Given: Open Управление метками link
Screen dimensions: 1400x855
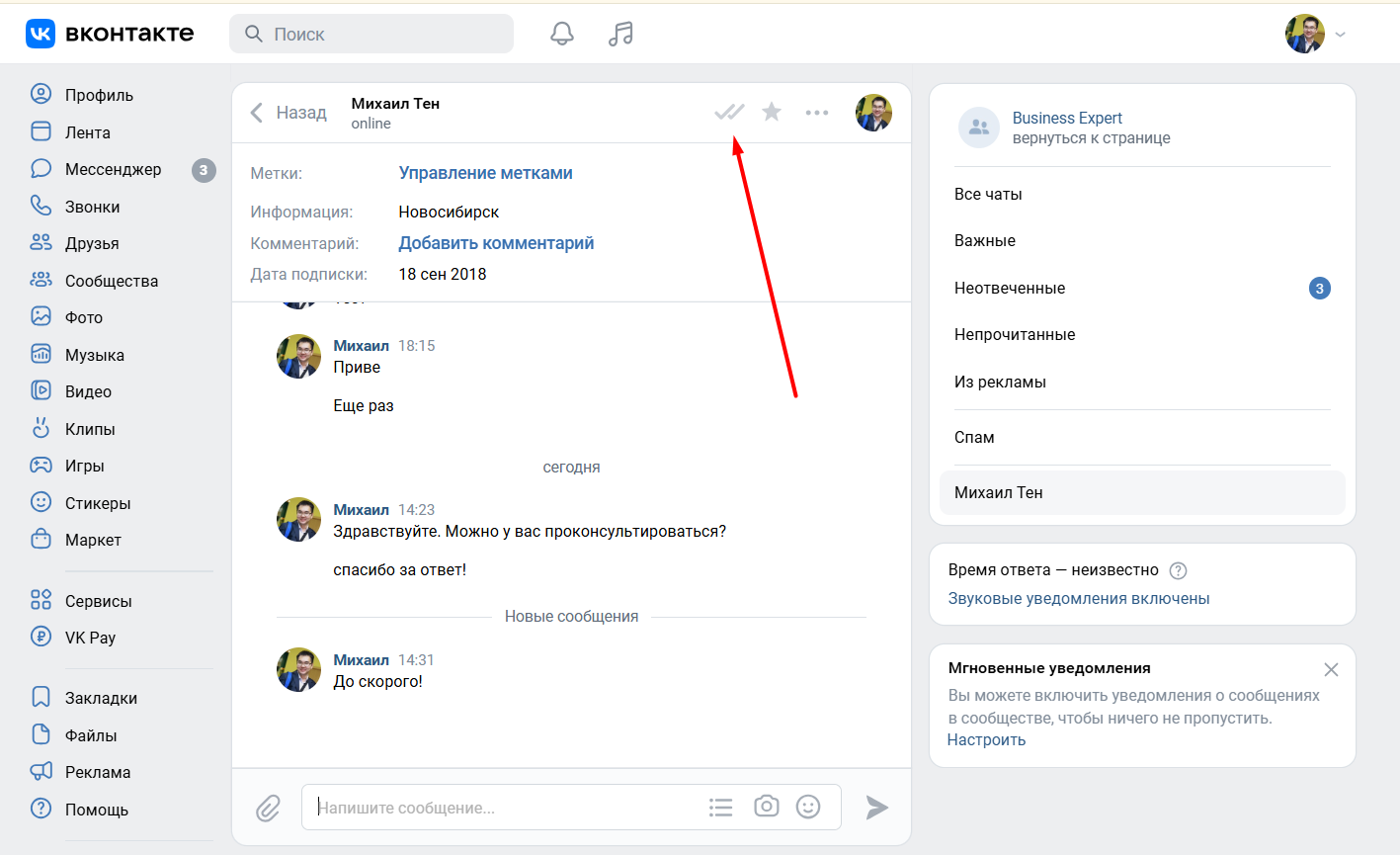Looking at the screenshot, I should click(485, 173).
